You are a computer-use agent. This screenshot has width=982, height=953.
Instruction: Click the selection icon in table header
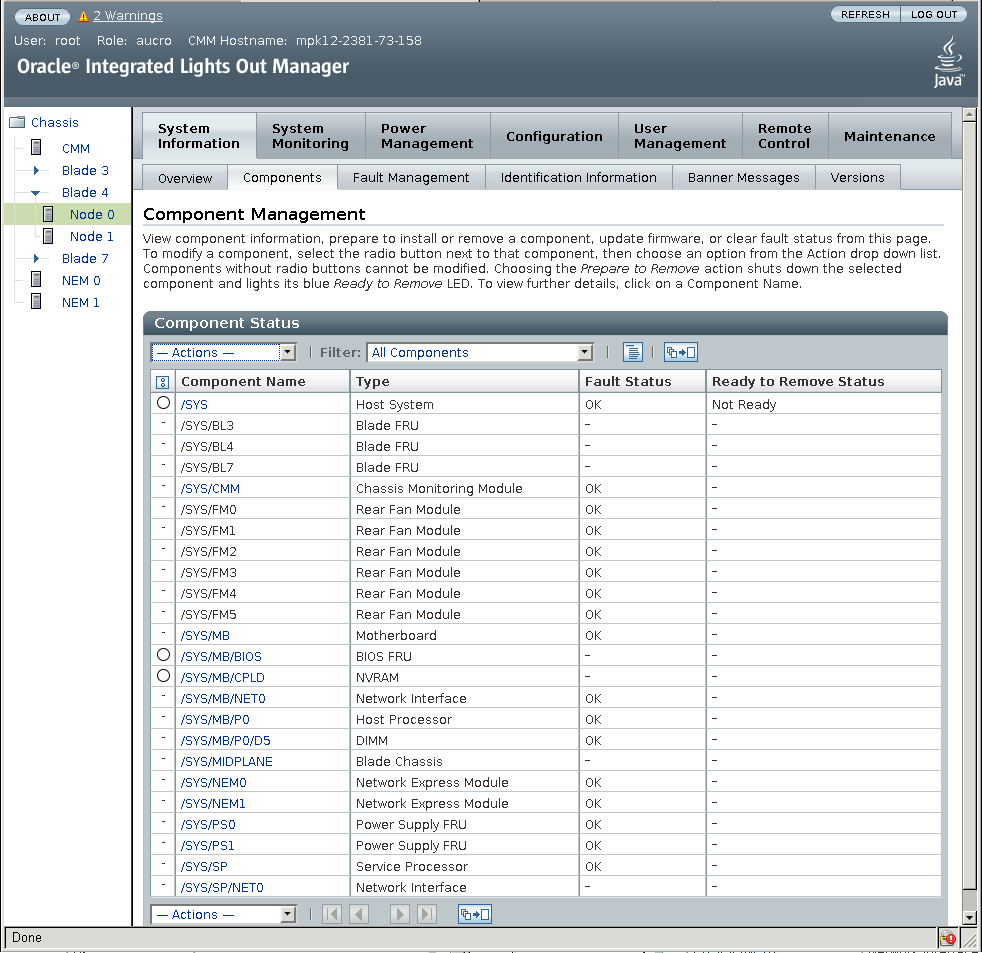[x=162, y=382]
